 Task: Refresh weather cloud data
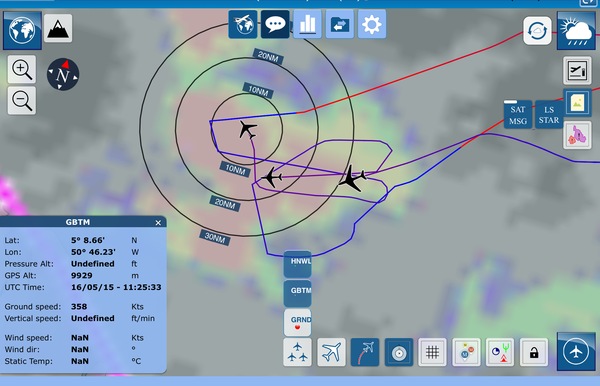pos(537,31)
